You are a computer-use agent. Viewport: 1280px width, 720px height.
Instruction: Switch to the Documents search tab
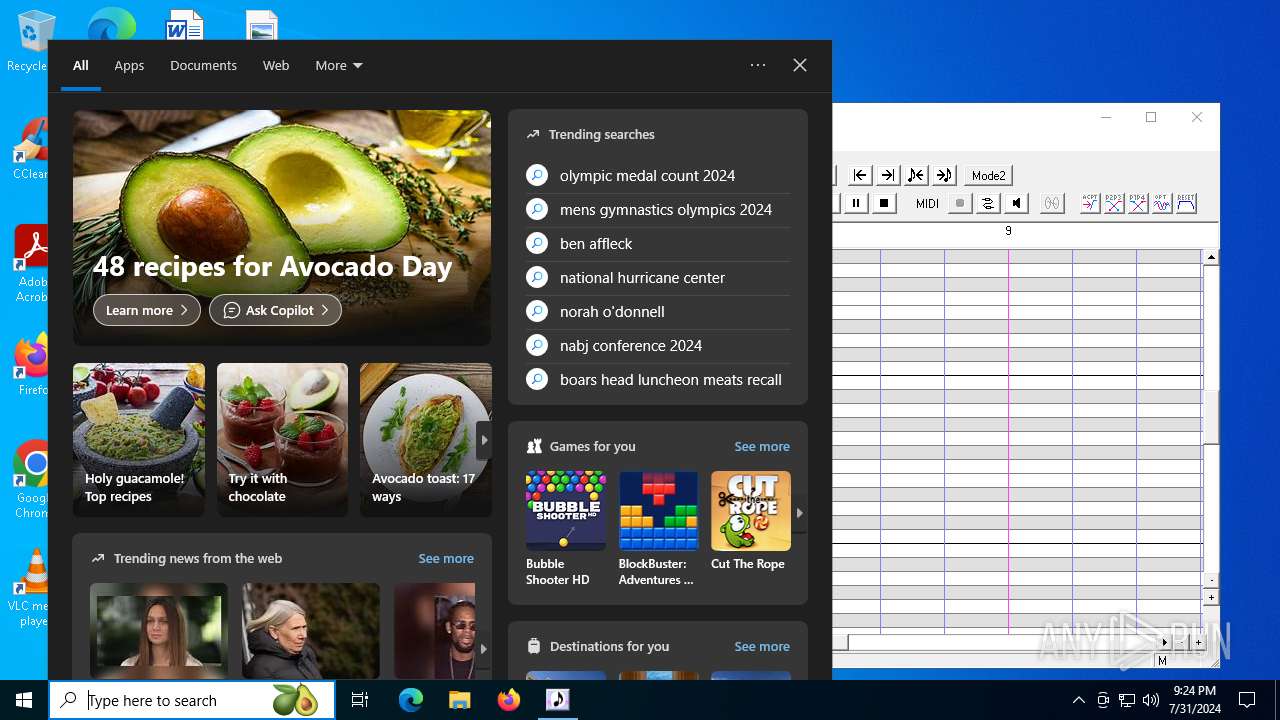tap(203, 65)
